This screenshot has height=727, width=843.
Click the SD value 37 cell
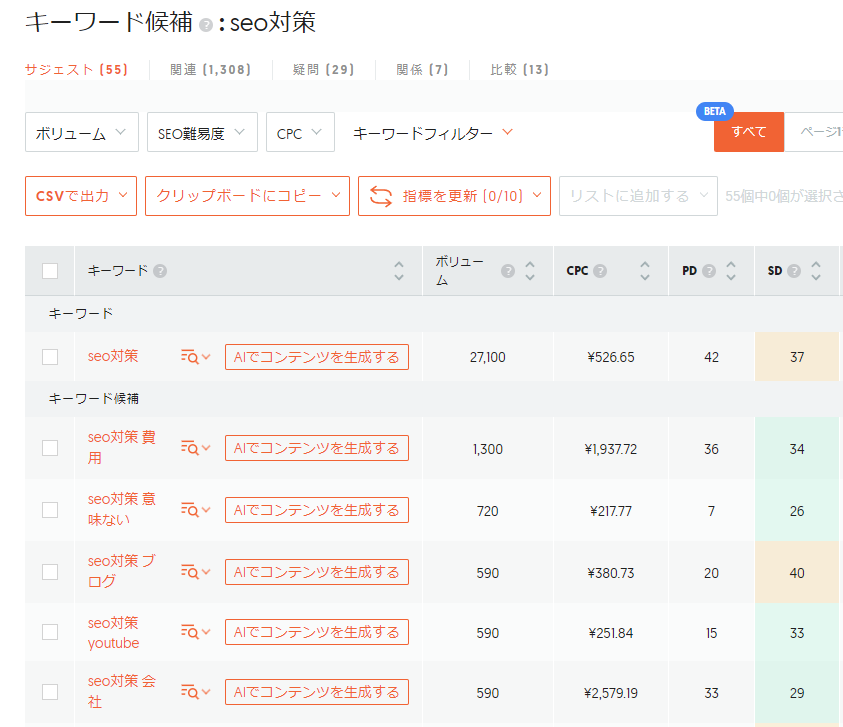[x=797, y=357]
